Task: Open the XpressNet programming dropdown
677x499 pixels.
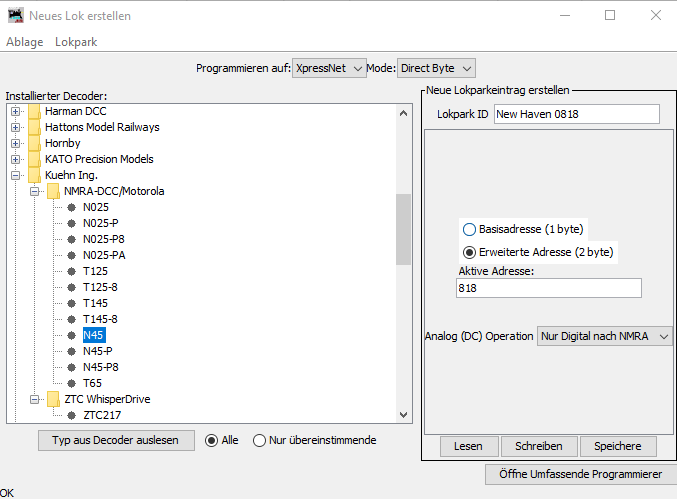Action: (330, 68)
